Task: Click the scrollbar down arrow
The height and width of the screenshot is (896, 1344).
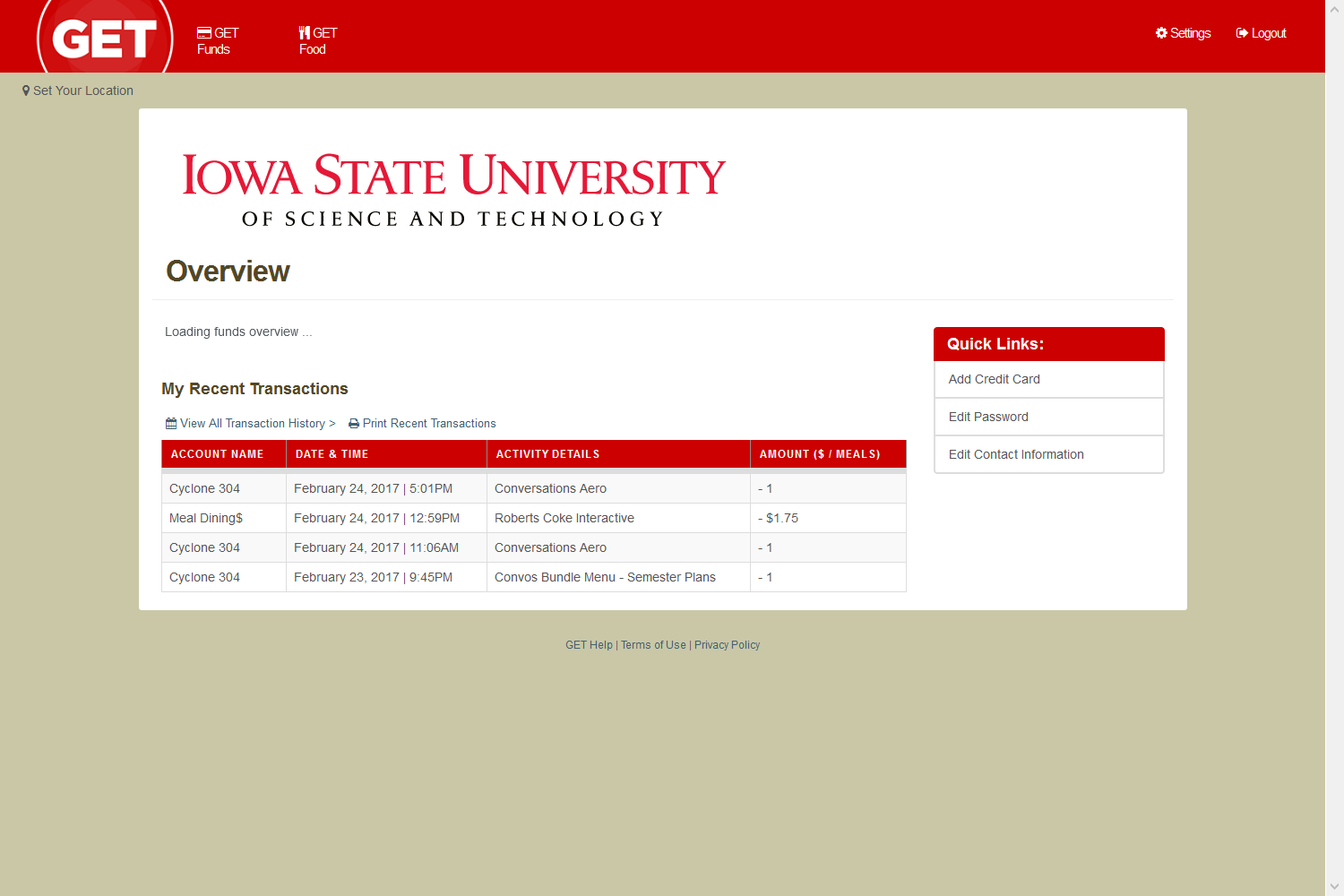Action: click(1334, 887)
